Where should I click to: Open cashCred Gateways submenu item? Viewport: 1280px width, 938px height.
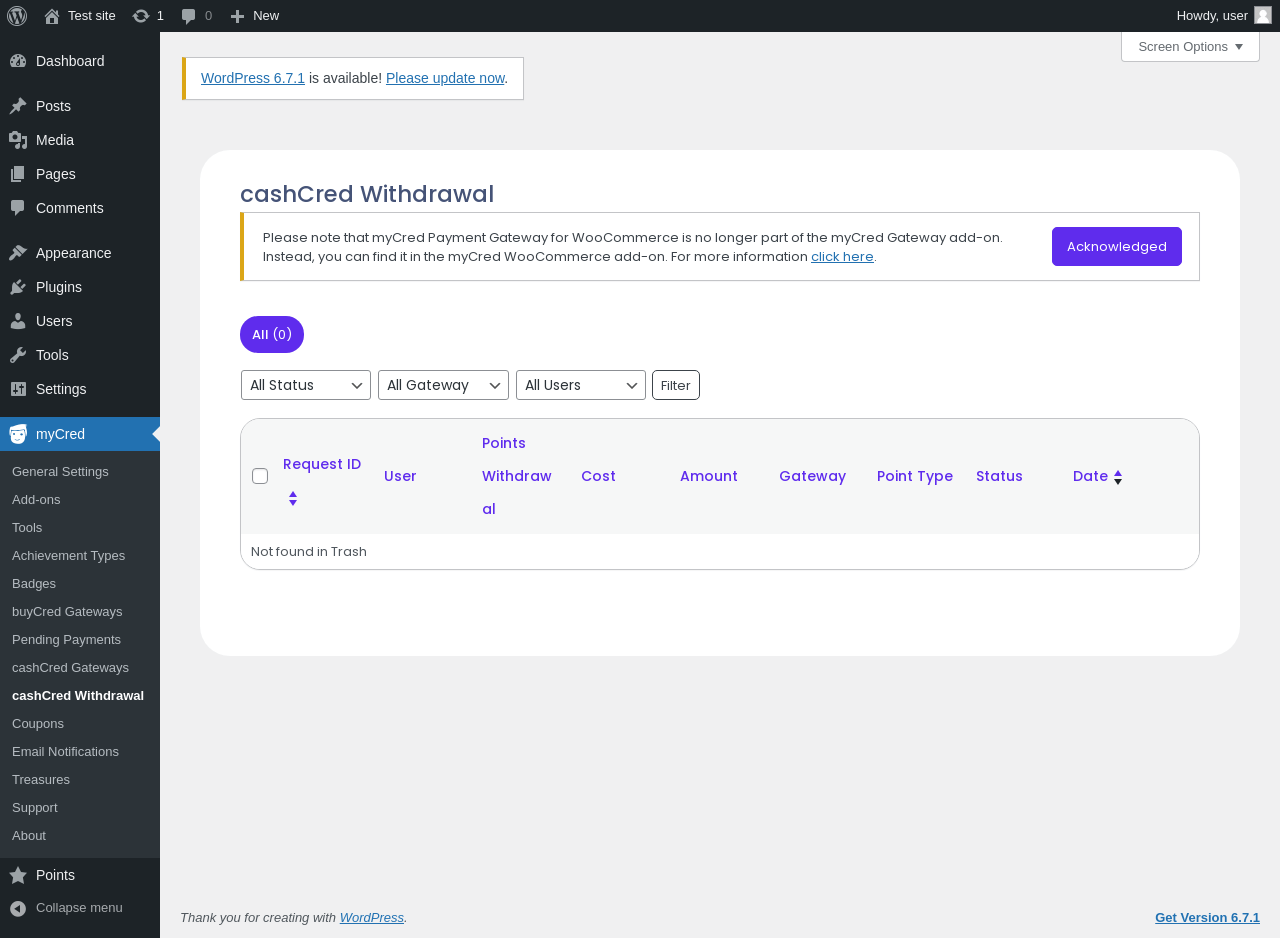pos(70,668)
